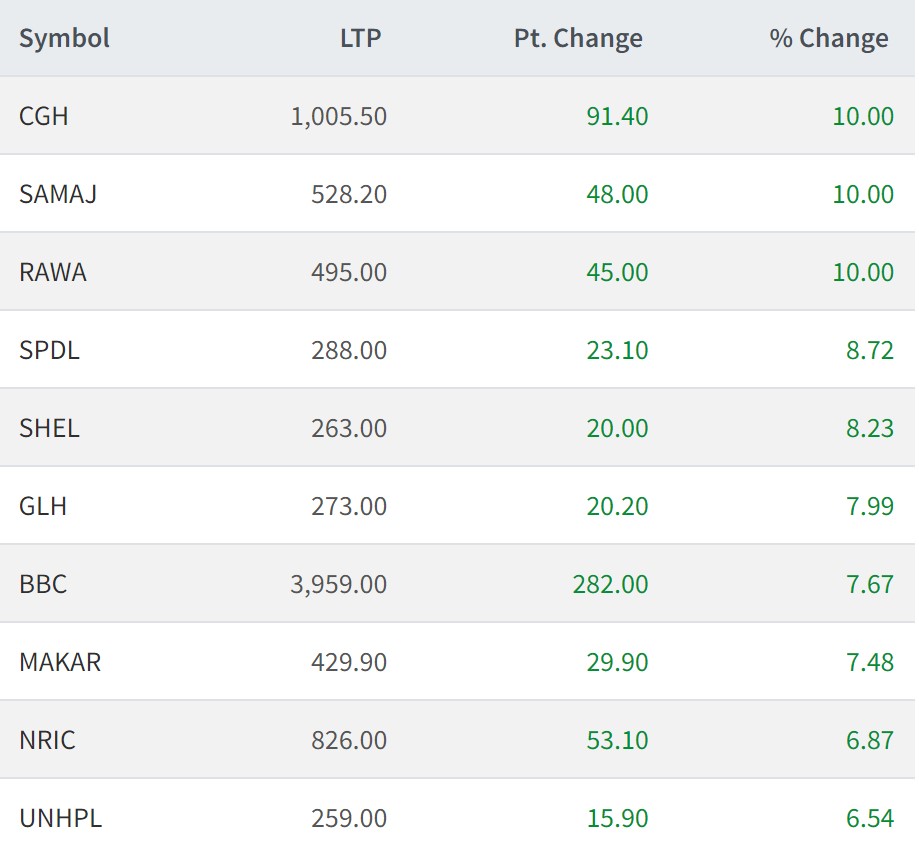Select the RAWA symbol
Screen dimensions: 919x851
pyautogui.click(x=53, y=272)
